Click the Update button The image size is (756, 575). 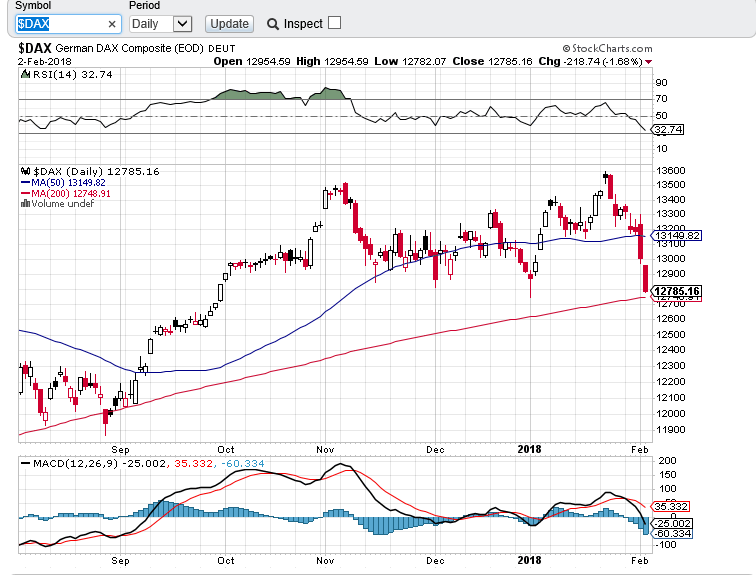pos(230,24)
